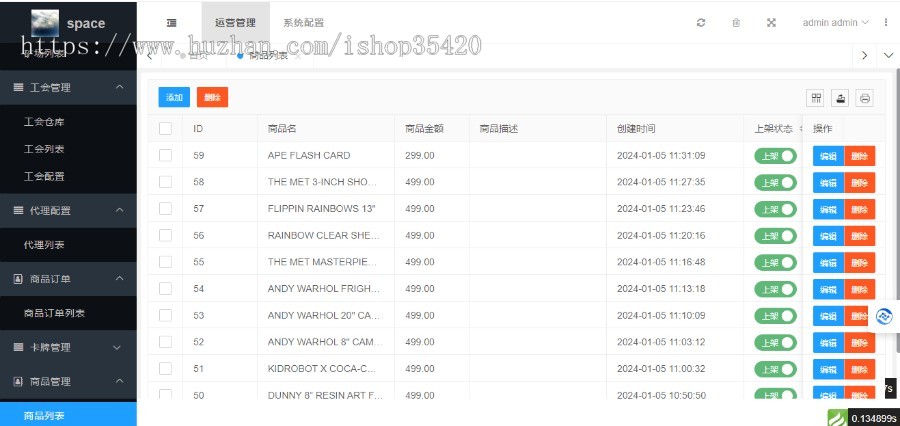Switch to 运营管理 top tab
The image size is (900, 426).
point(235,23)
